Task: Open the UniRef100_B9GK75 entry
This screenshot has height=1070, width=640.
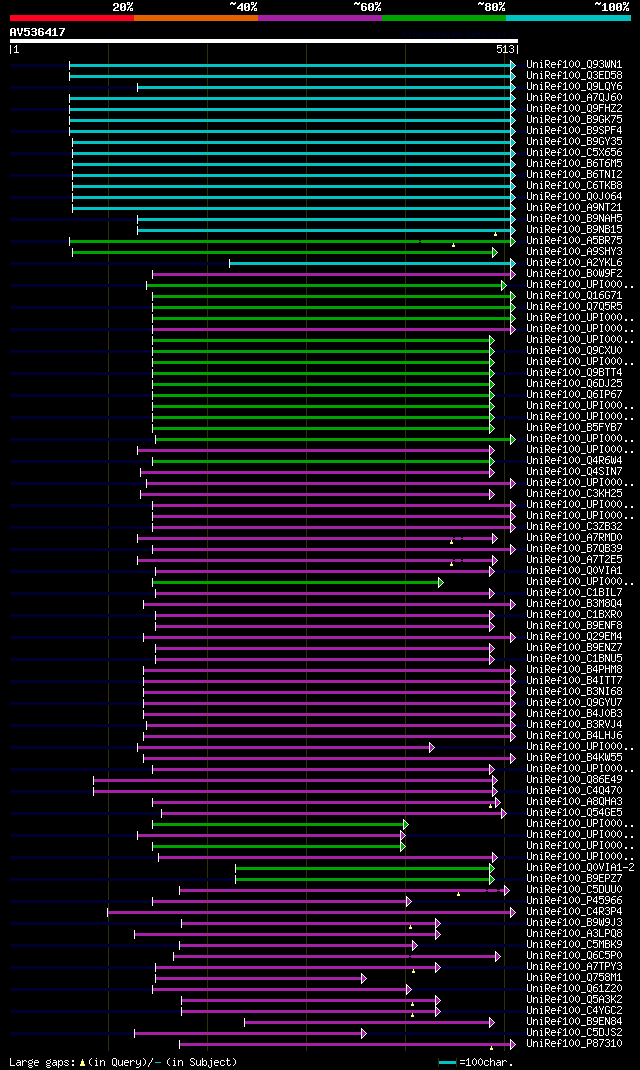Action: coord(574,119)
